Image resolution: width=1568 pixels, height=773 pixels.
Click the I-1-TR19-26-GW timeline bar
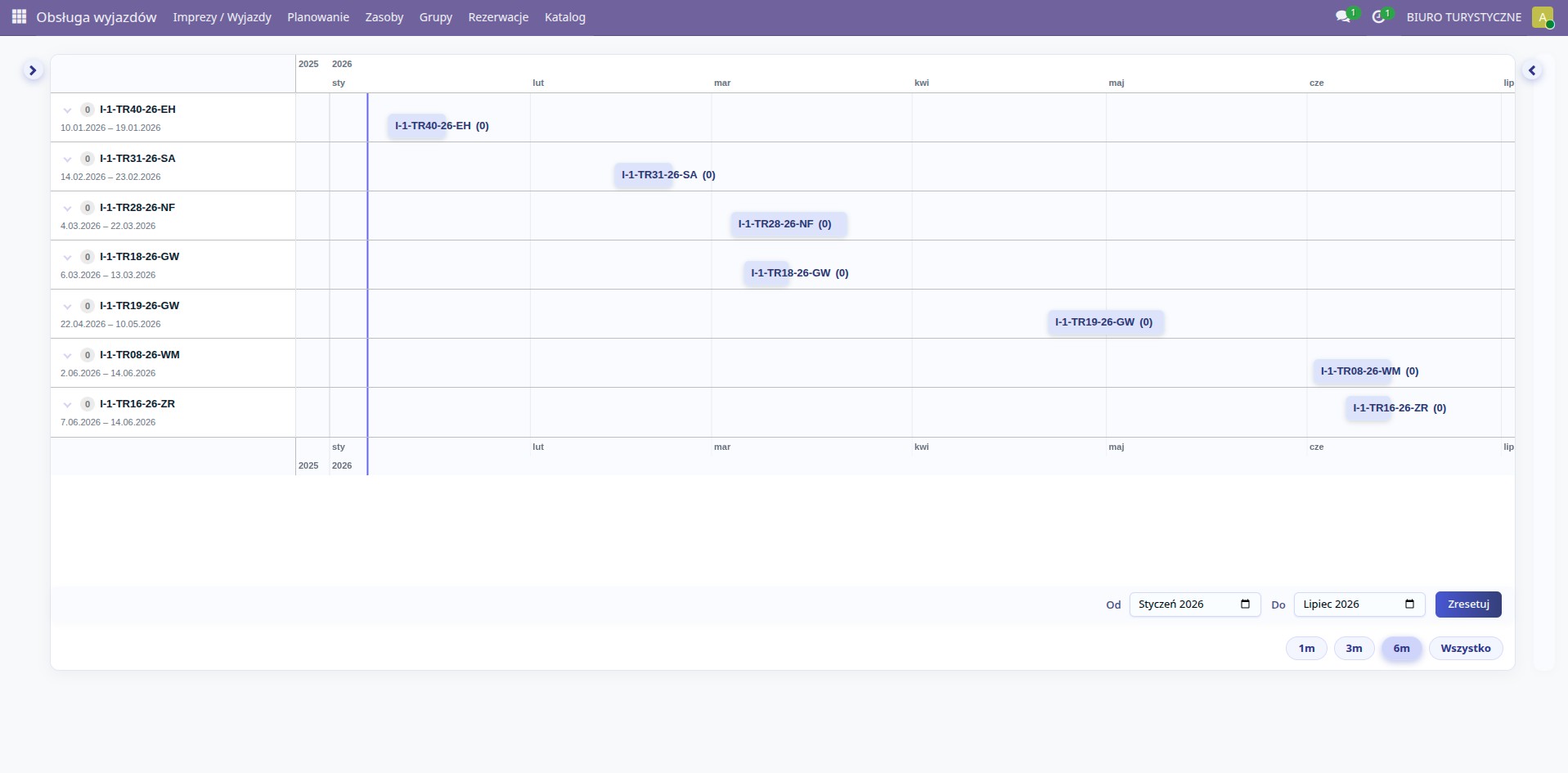1104,322
